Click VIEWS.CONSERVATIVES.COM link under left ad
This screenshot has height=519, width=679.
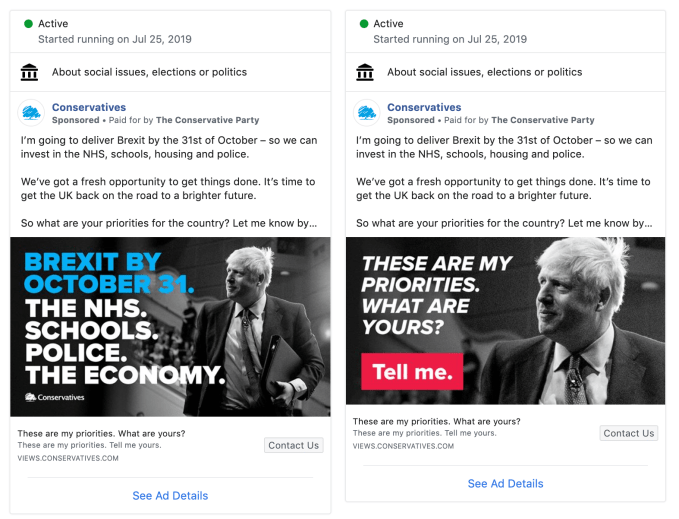[68, 458]
